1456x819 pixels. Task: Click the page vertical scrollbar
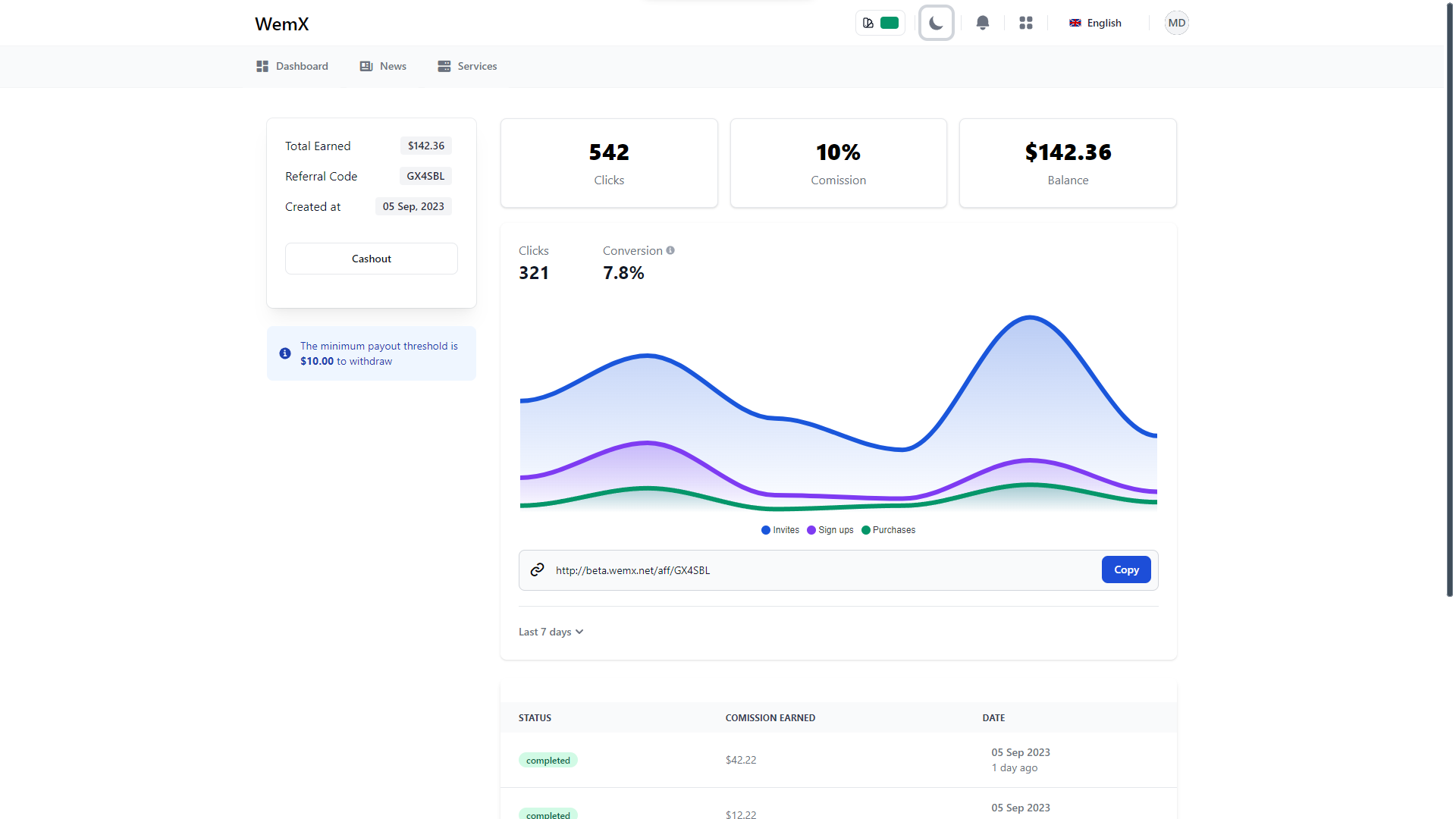[x=1450, y=300]
